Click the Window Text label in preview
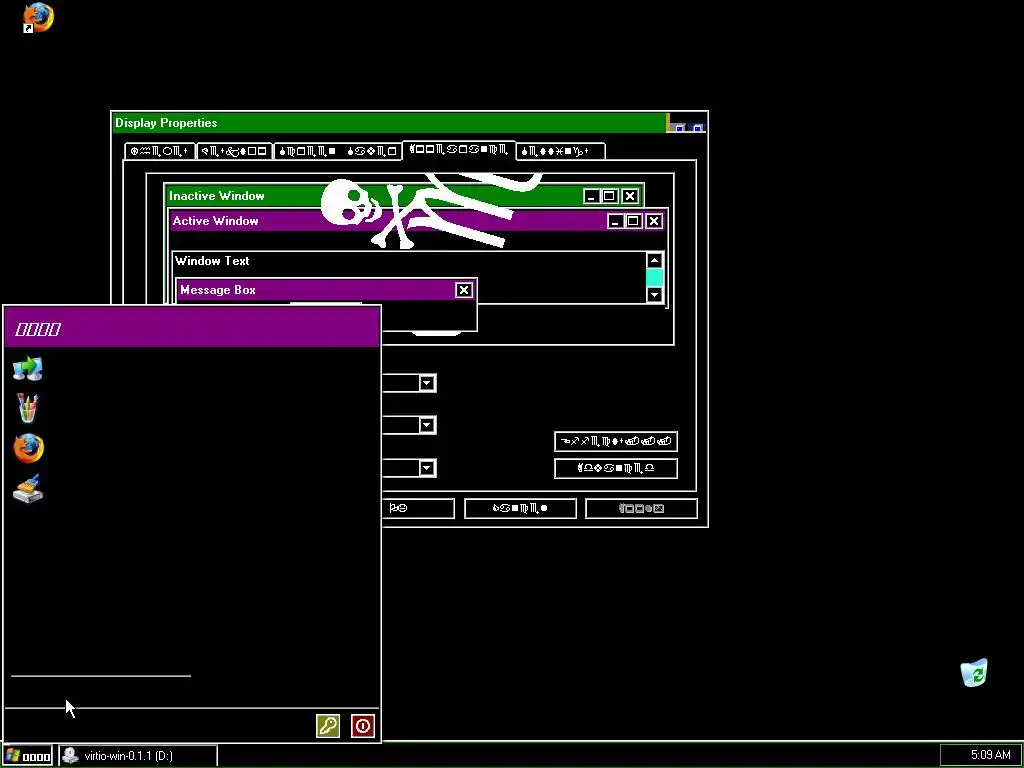 [x=212, y=261]
